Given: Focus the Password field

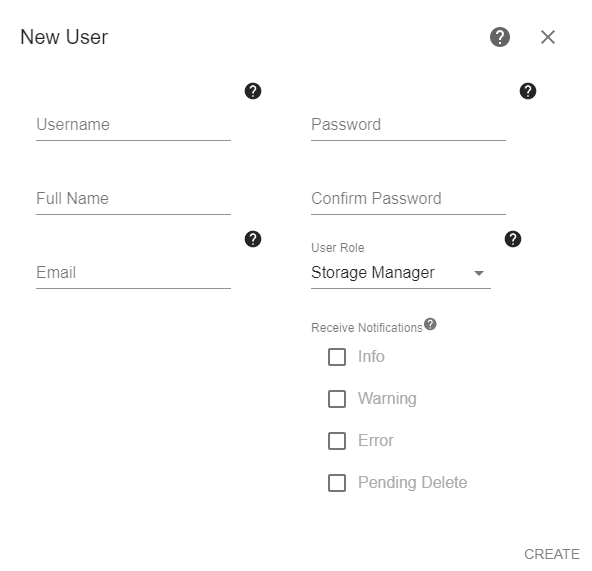Looking at the screenshot, I should [408, 125].
